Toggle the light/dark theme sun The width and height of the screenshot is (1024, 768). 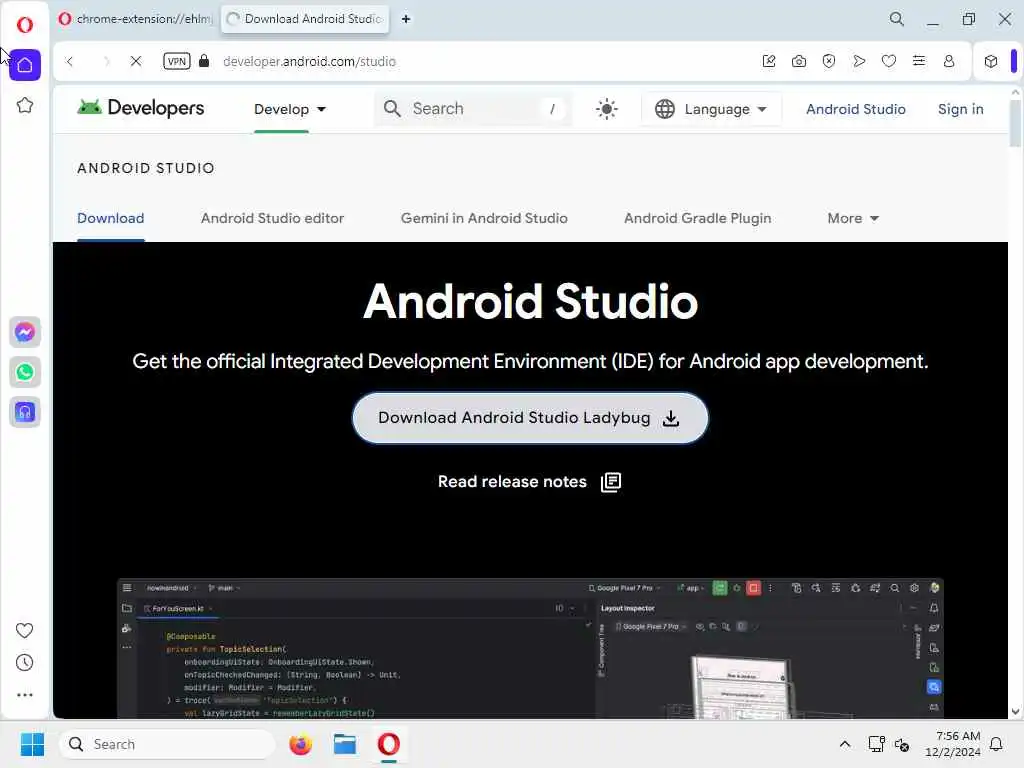click(x=607, y=109)
